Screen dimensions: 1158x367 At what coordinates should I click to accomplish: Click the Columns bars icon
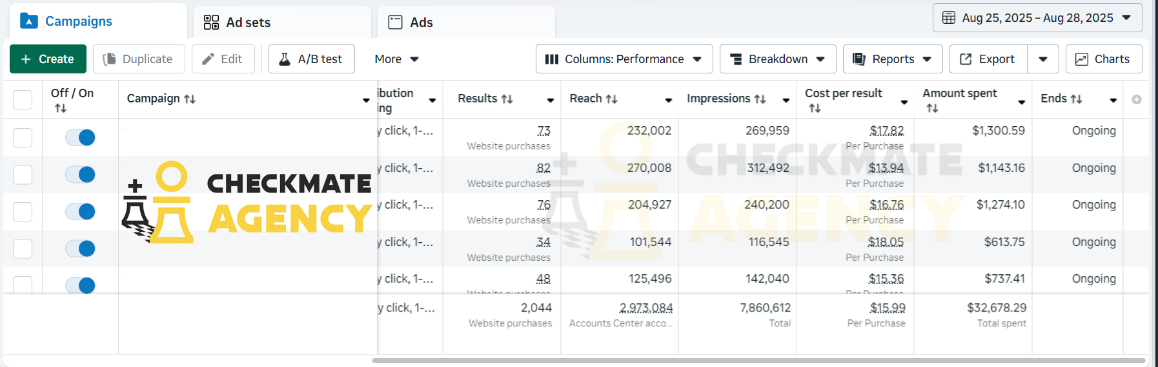coord(551,59)
